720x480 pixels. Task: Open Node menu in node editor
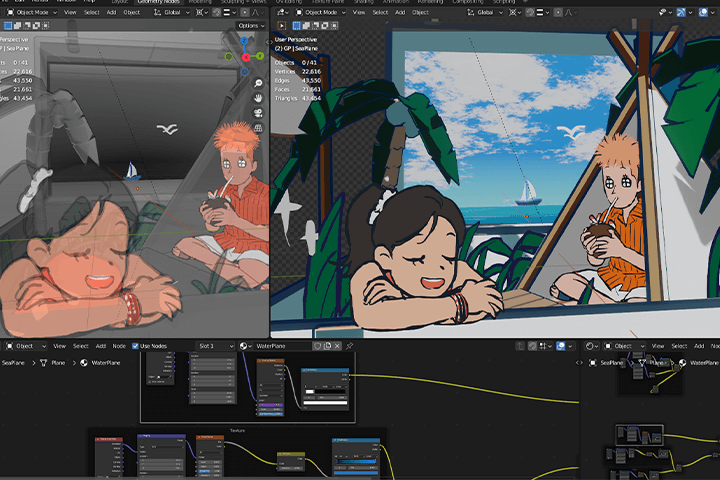click(119, 346)
